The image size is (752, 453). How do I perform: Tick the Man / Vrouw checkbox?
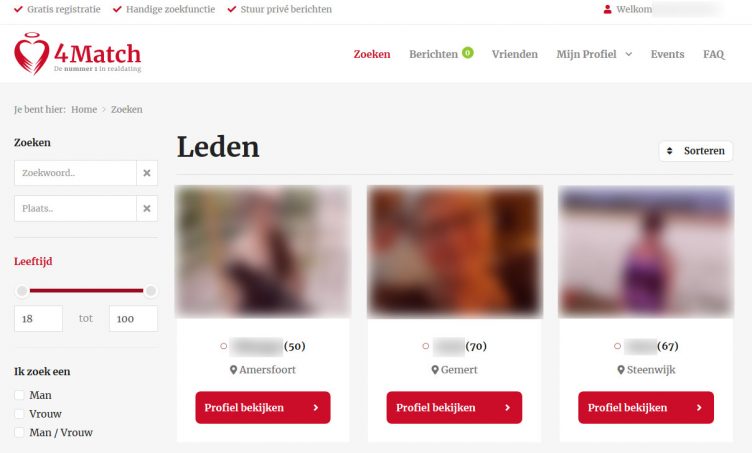click(19, 432)
